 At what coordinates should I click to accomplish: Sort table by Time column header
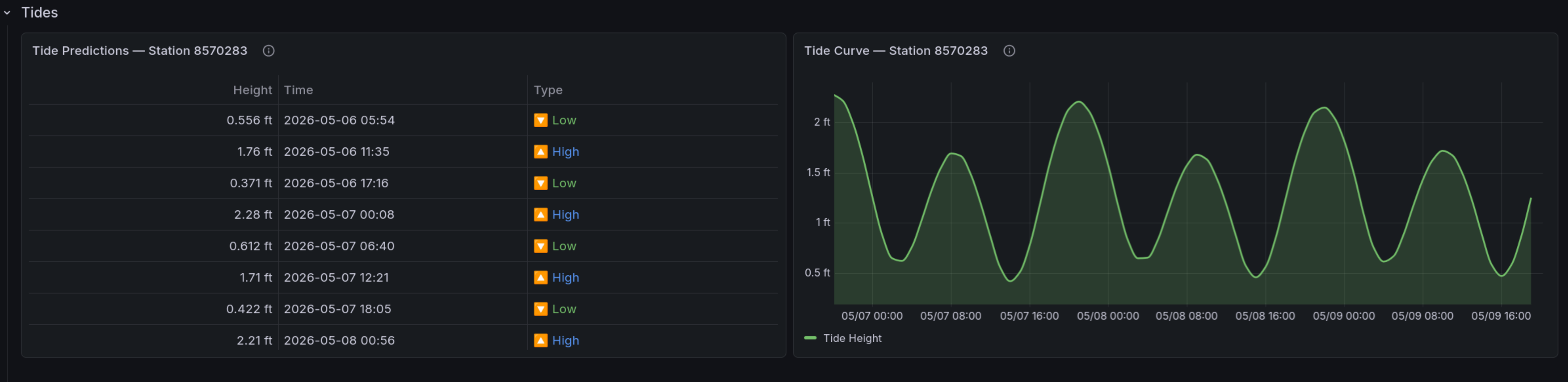pyautogui.click(x=298, y=90)
